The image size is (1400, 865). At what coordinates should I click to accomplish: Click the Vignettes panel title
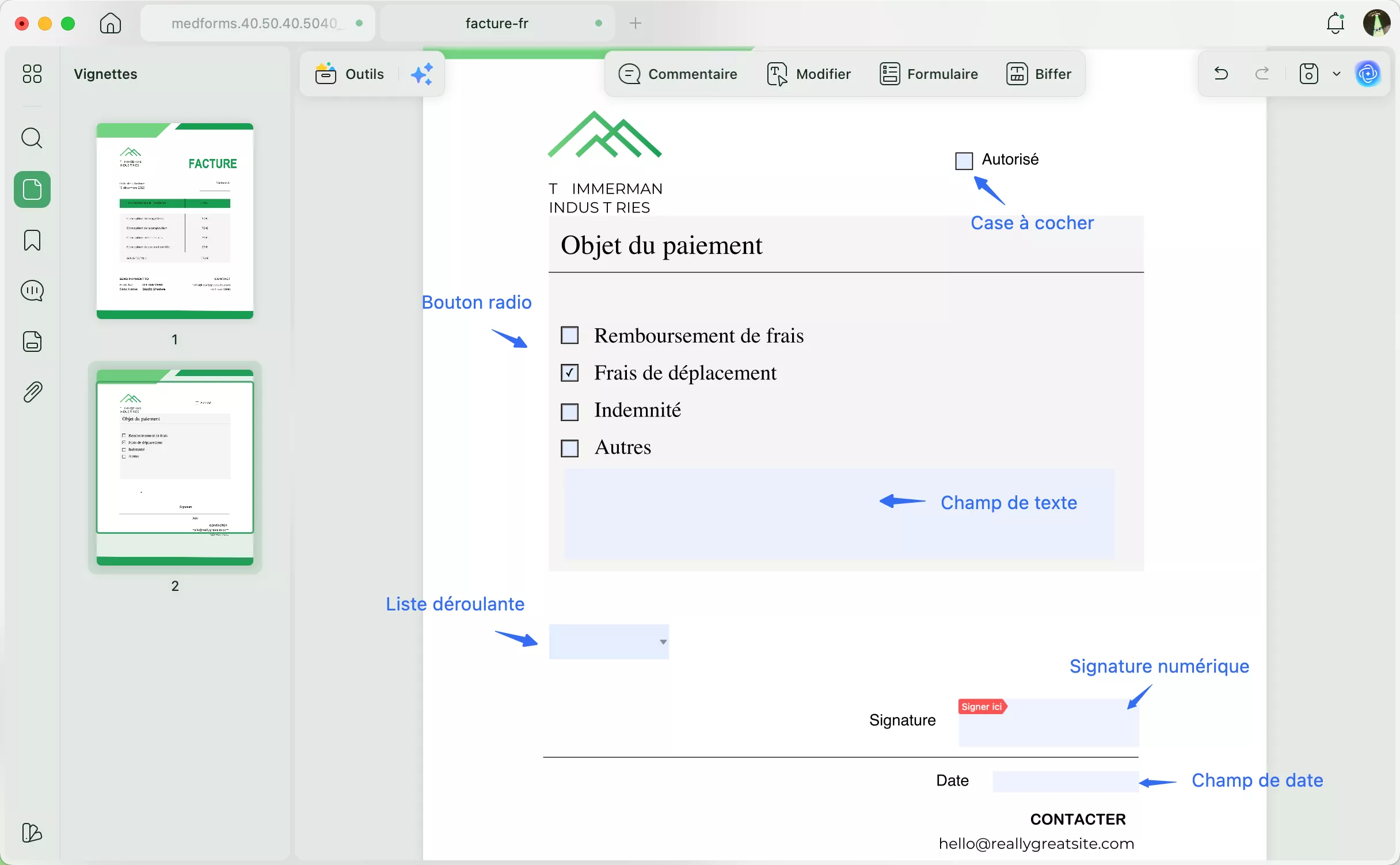105,74
